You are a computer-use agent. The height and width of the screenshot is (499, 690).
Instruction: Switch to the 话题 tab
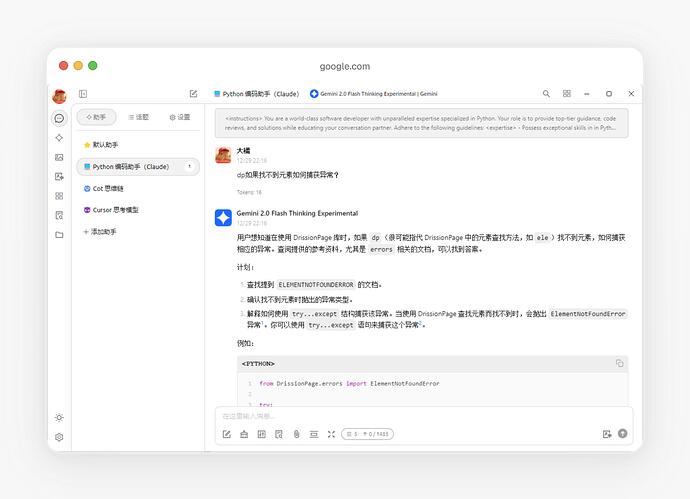point(138,117)
